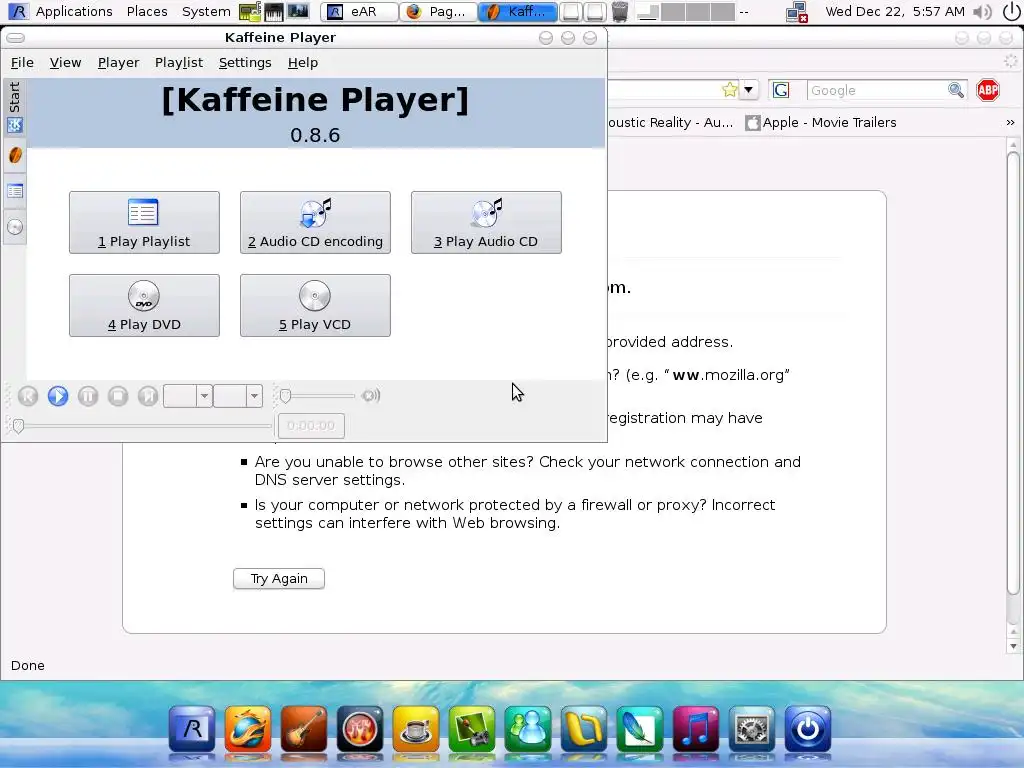1024x768 pixels.
Task: Open the Playlist menu
Action: click(x=179, y=63)
